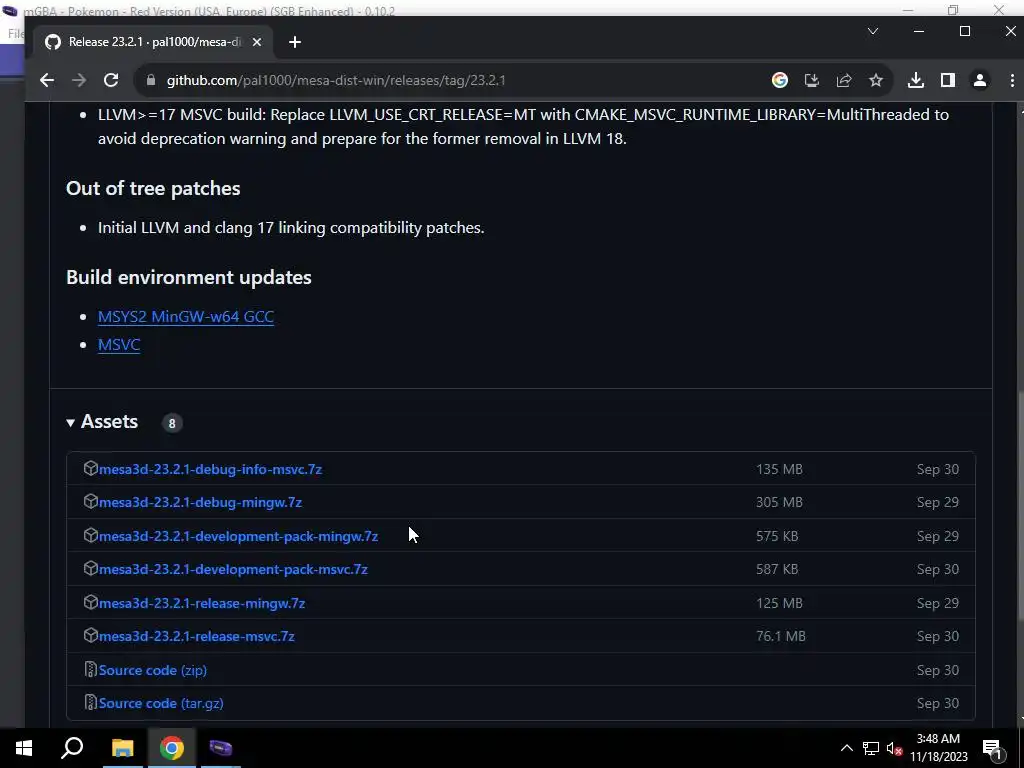This screenshot has height=768, width=1024.
Task: Open Chrome downloads tray
Action: click(x=916, y=80)
